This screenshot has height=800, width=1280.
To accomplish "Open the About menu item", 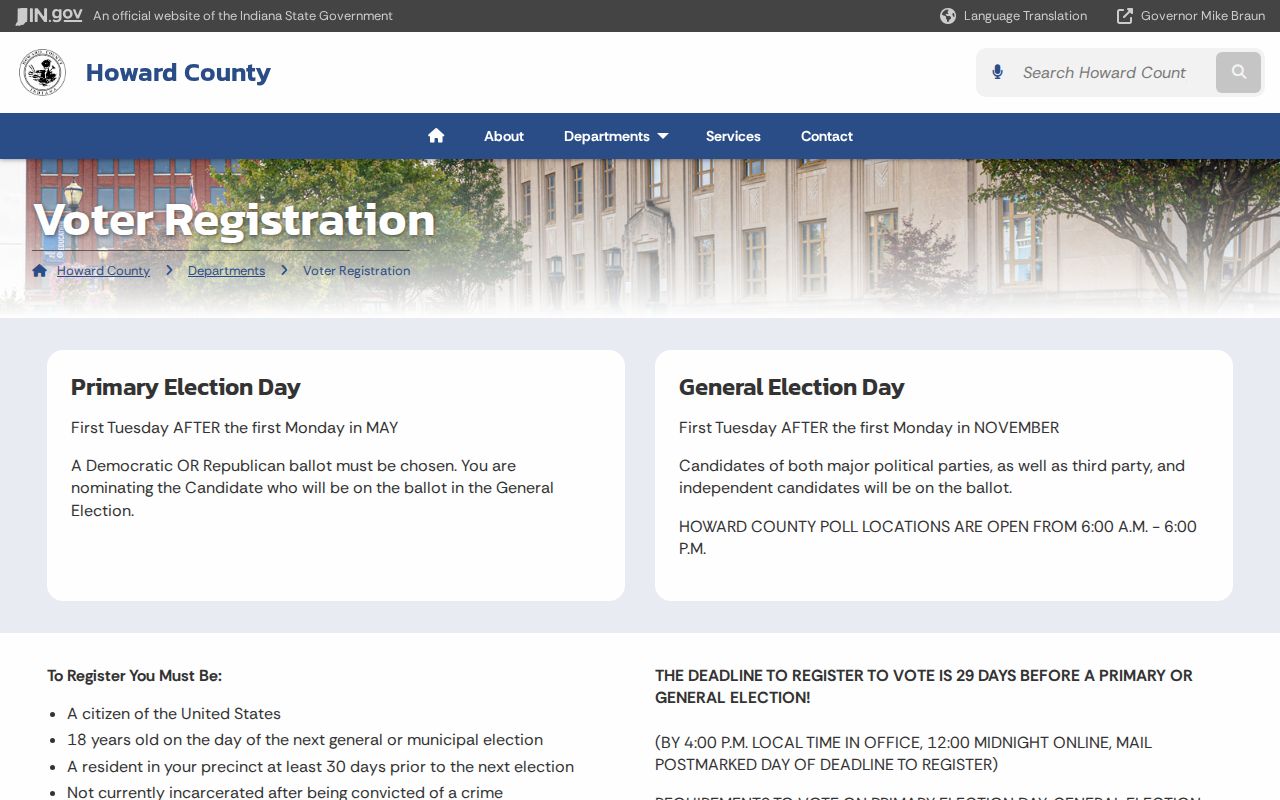I will (x=504, y=136).
